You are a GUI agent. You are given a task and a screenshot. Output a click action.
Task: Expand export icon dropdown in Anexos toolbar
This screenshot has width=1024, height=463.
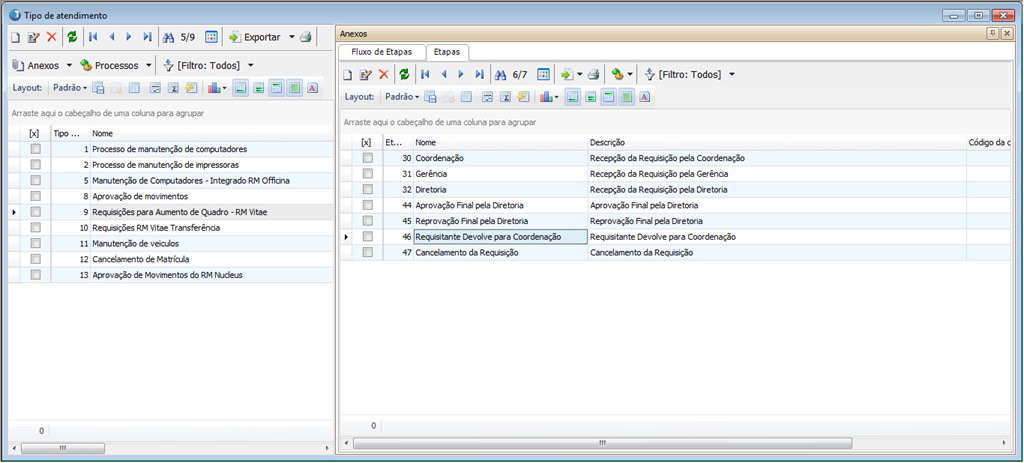tap(580, 74)
